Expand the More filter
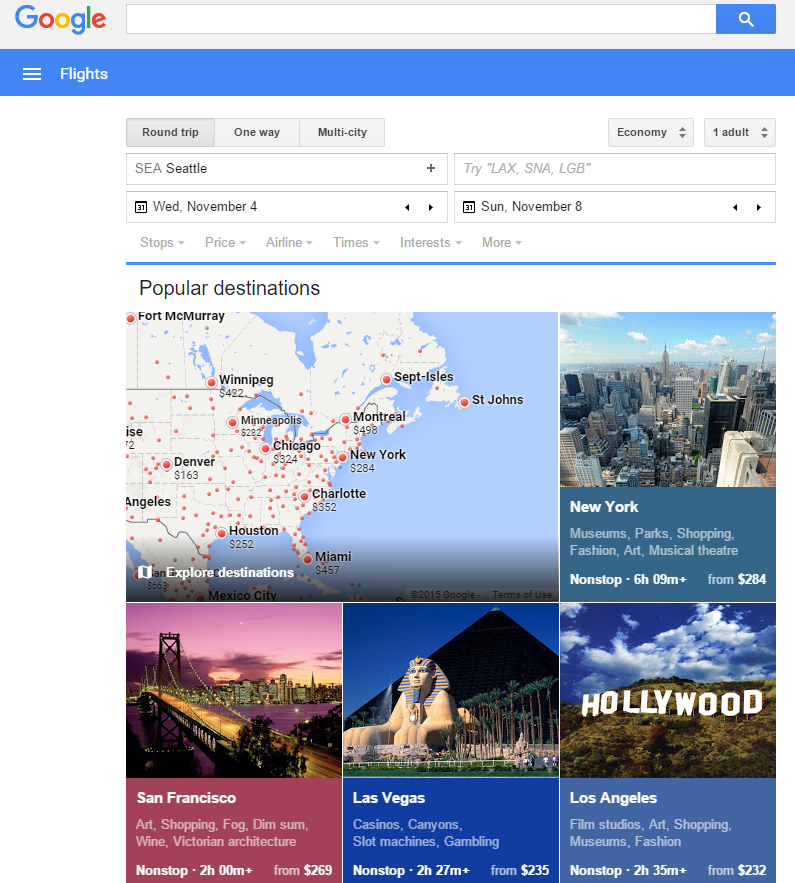Image resolution: width=795 pixels, height=883 pixels. pos(502,243)
